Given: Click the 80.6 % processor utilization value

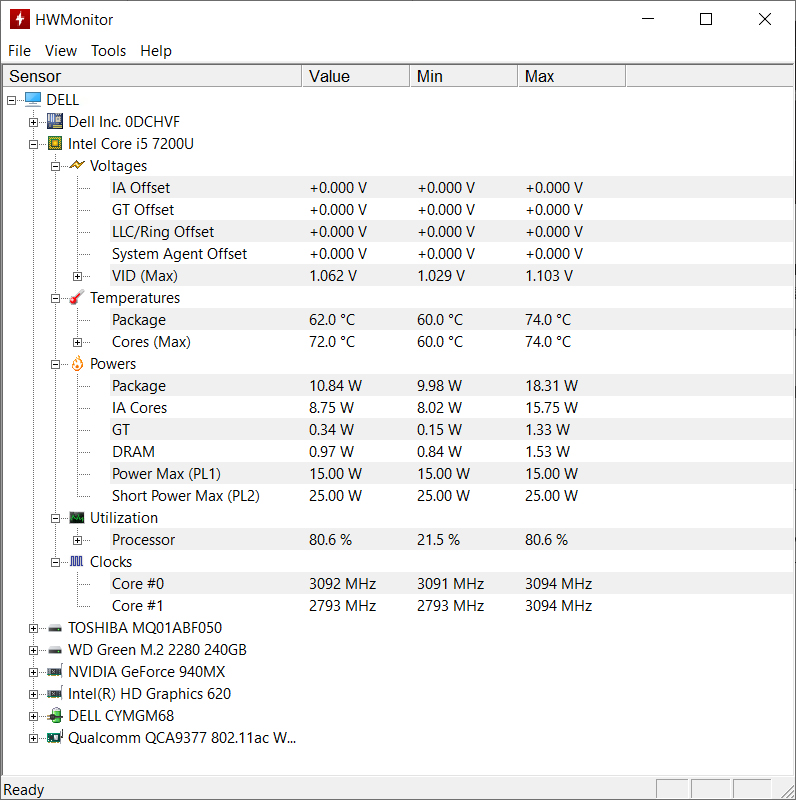Looking at the screenshot, I should [x=330, y=539].
